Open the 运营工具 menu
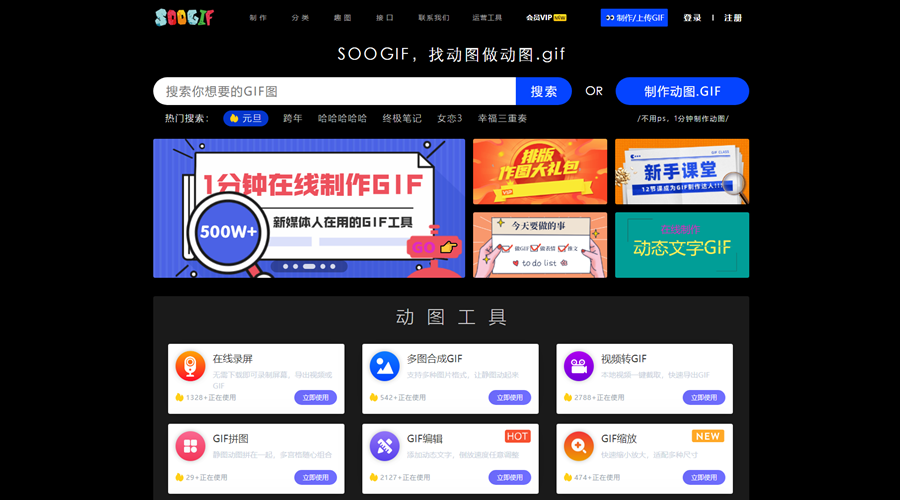The height and width of the screenshot is (500, 900). 487,18
